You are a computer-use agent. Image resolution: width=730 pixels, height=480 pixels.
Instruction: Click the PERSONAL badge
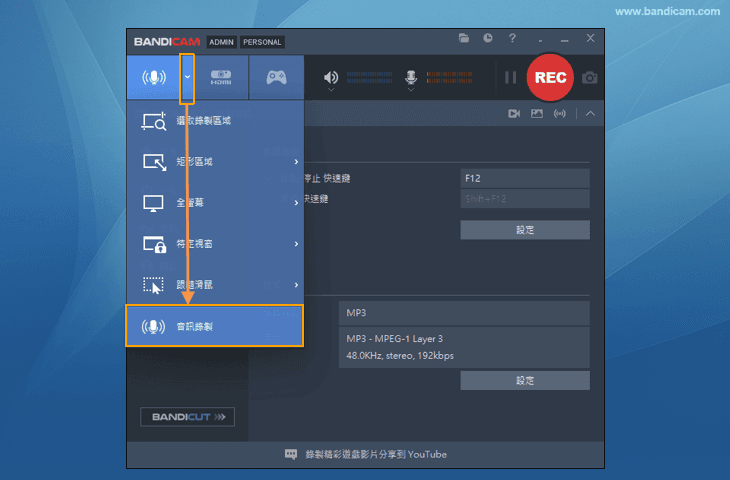(x=262, y=42)
